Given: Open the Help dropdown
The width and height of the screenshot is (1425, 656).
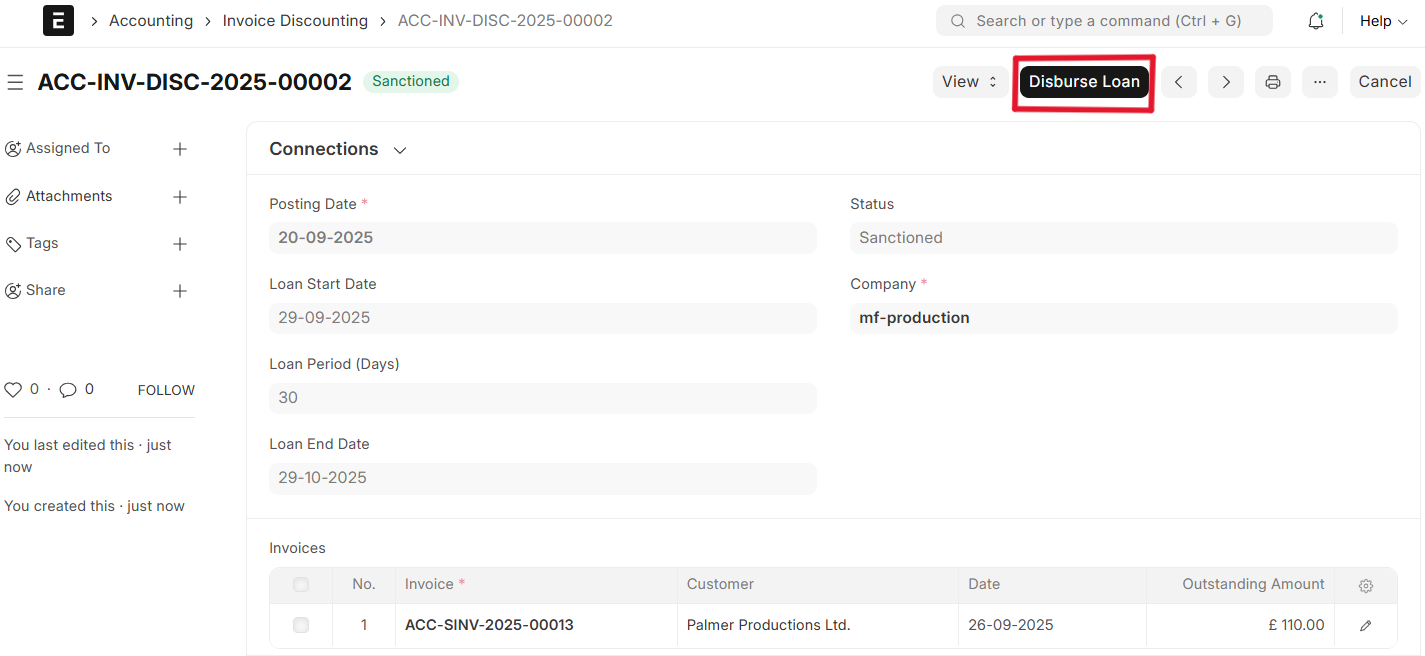Looking at the screenshot, I should point(1383,20).
